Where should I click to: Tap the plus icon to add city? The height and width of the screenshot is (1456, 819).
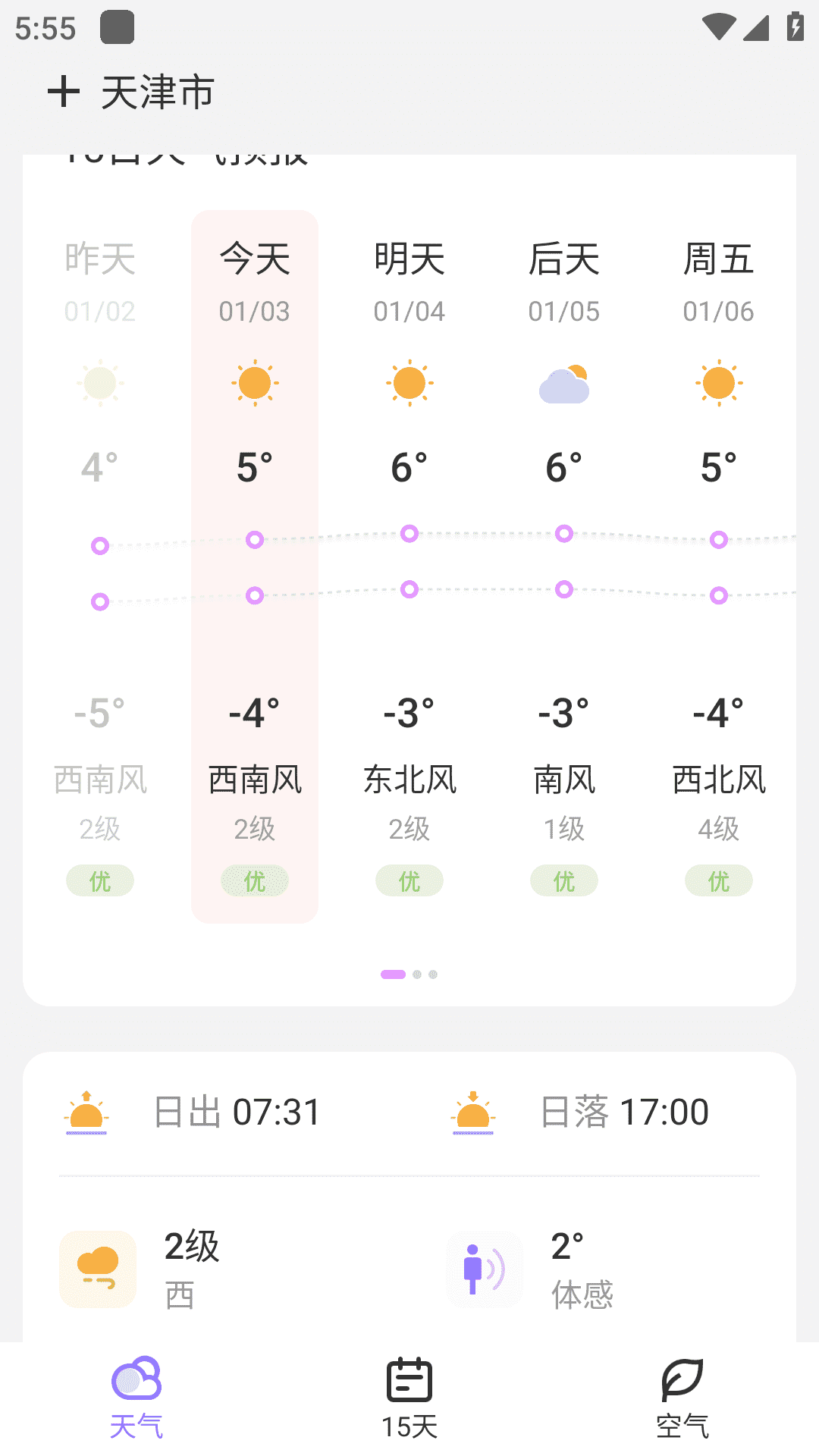(64, 92)
